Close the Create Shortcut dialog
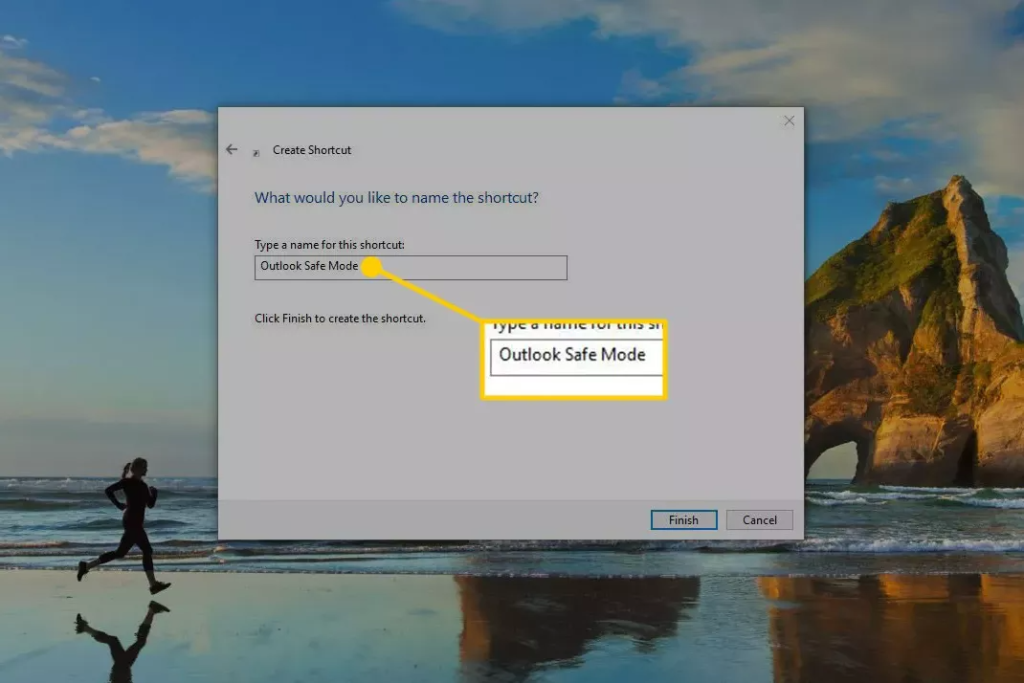1024x683 pixels. point(789,121)
